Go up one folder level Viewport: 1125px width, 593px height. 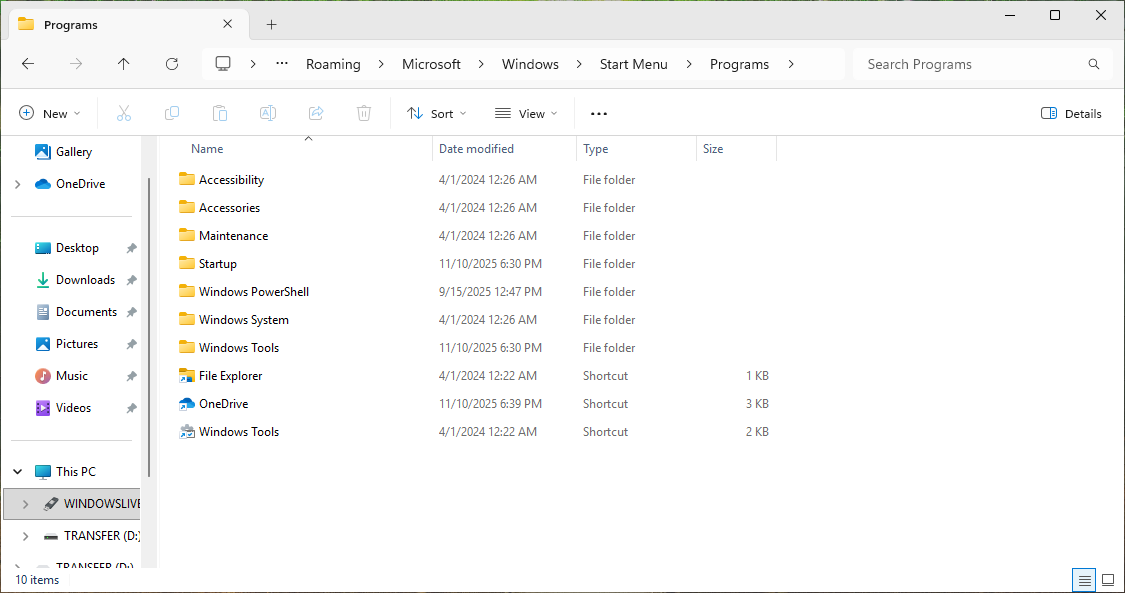pos(124,64)
